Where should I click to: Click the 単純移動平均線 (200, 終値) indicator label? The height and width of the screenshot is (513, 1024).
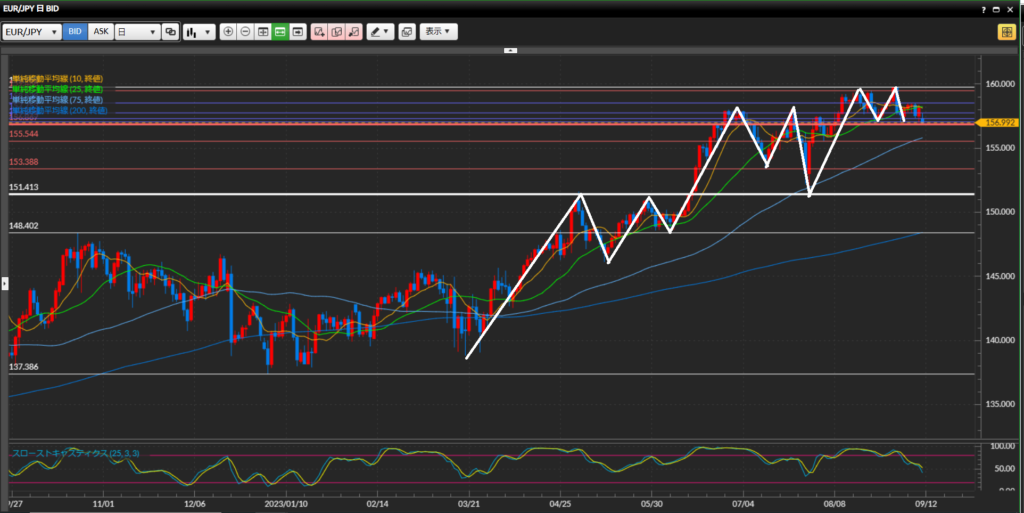tap(58, 111)
